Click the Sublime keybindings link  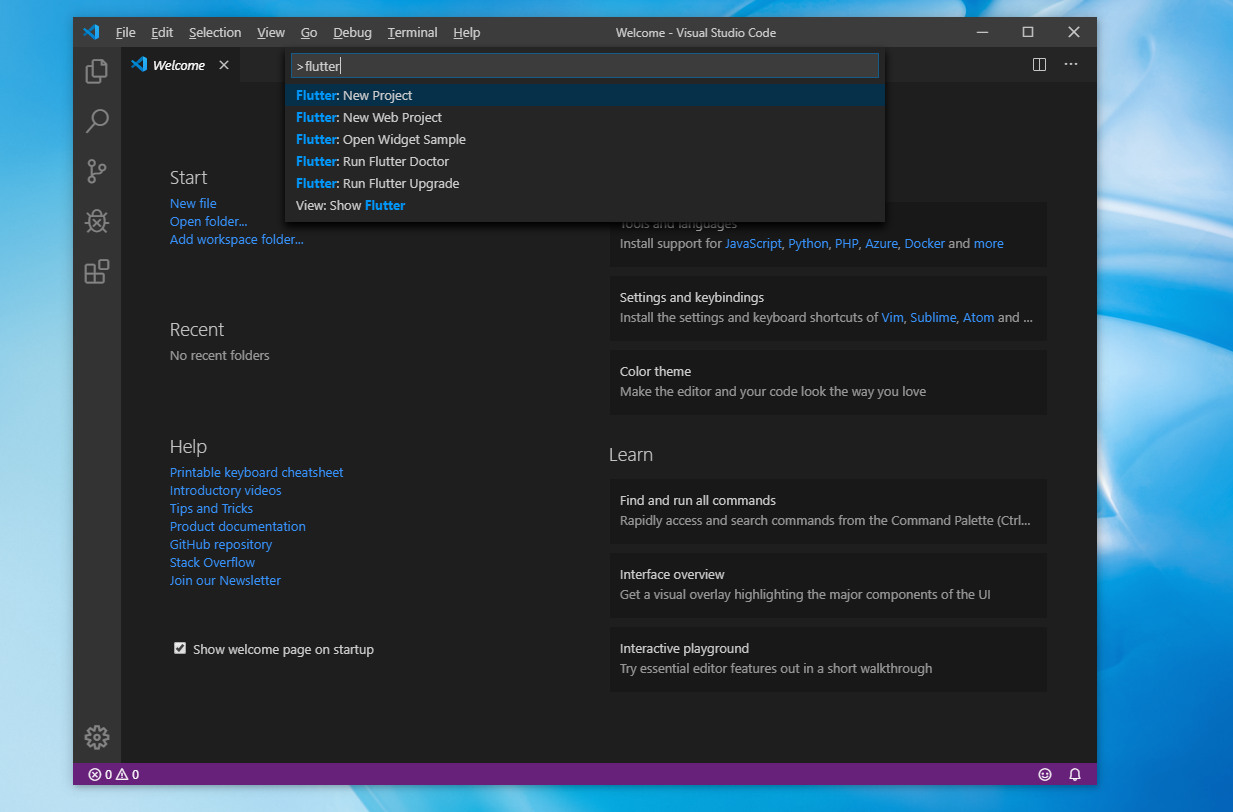[x=933, y=317]
